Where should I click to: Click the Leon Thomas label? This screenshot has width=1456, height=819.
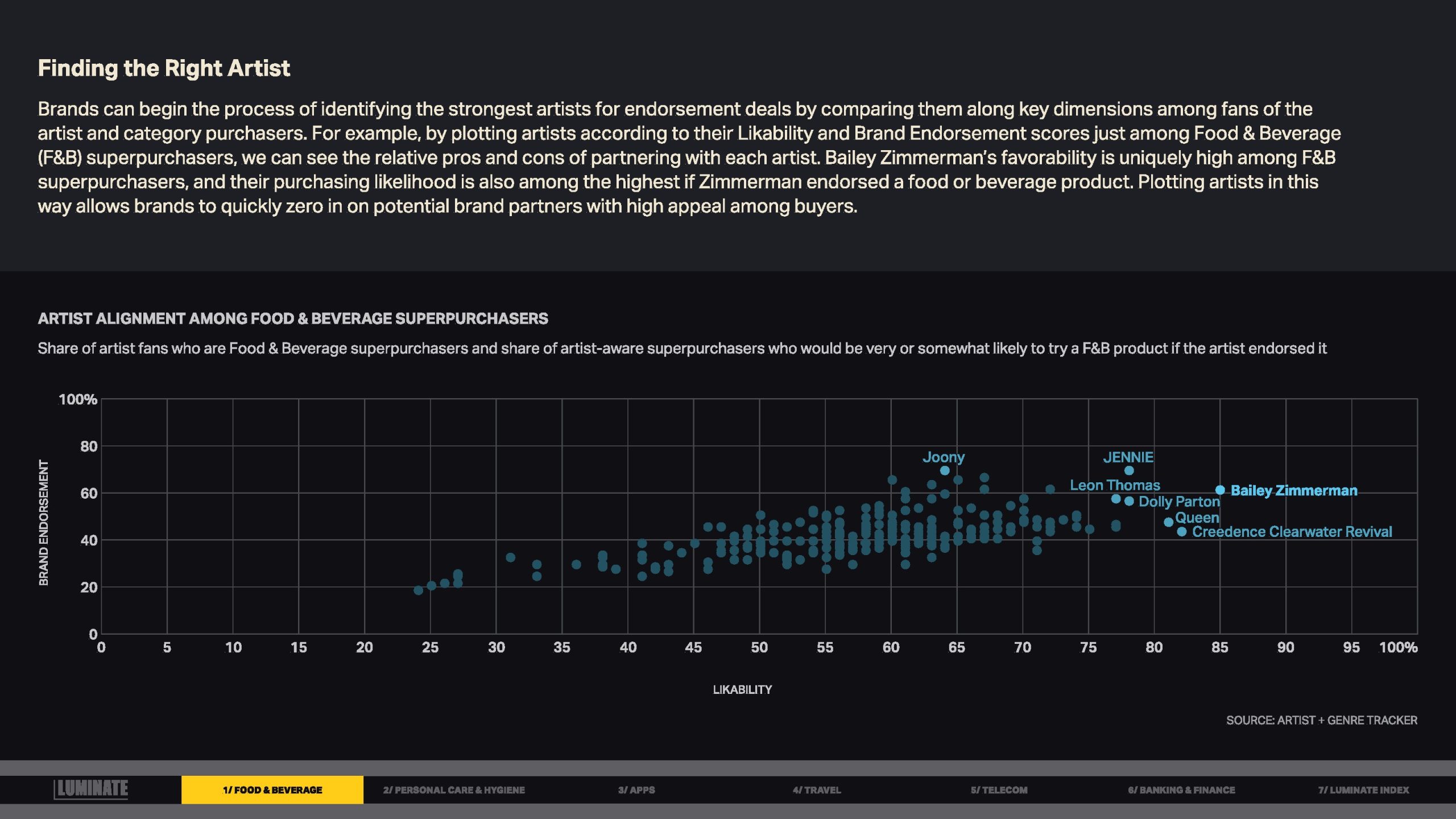1115,485
